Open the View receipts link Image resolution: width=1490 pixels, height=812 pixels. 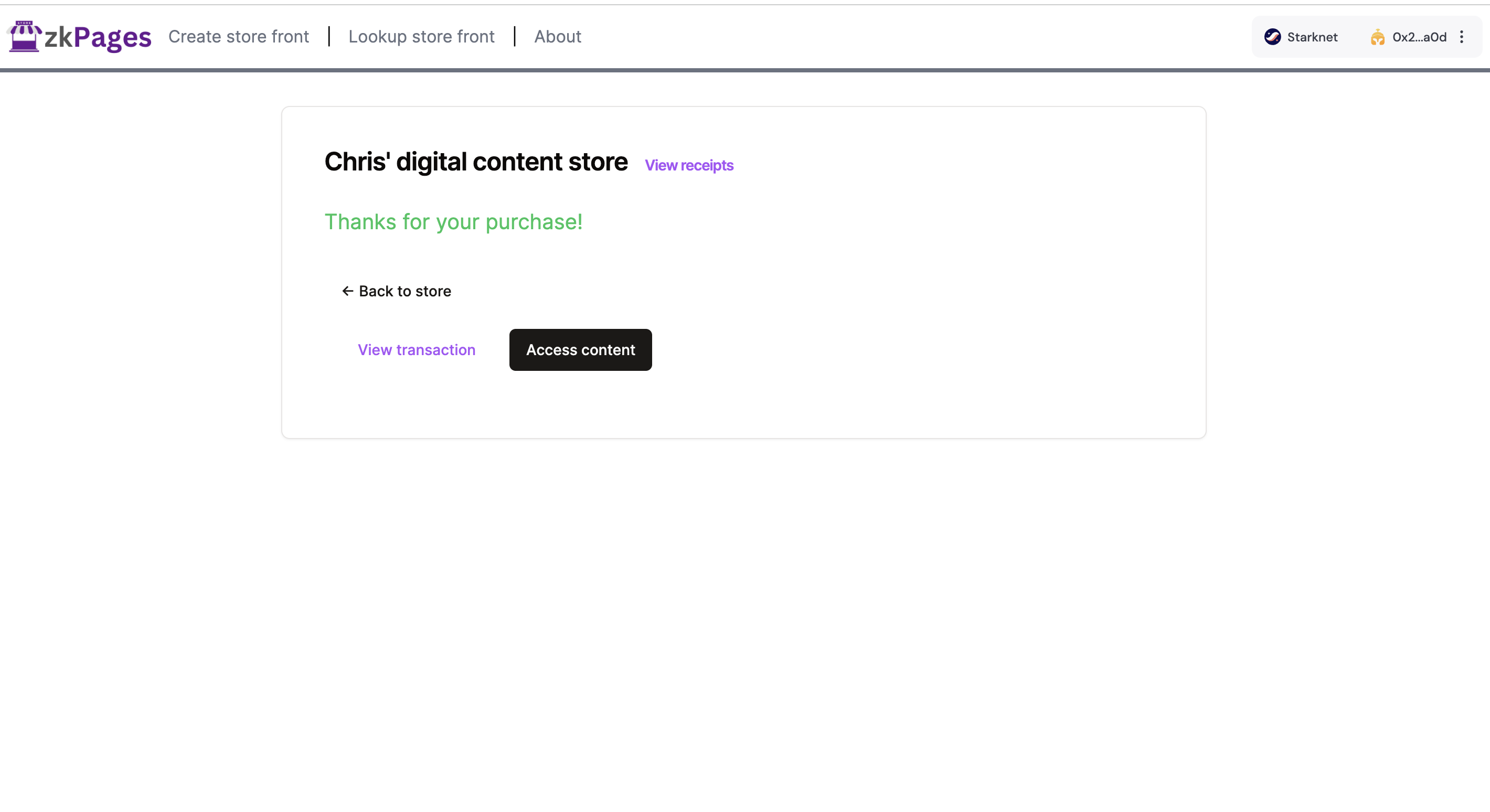click(x=688, y=165)
